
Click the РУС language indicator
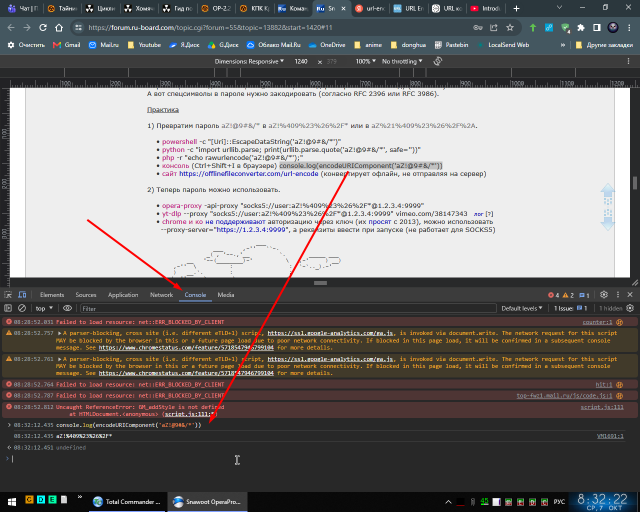point(559,502)
